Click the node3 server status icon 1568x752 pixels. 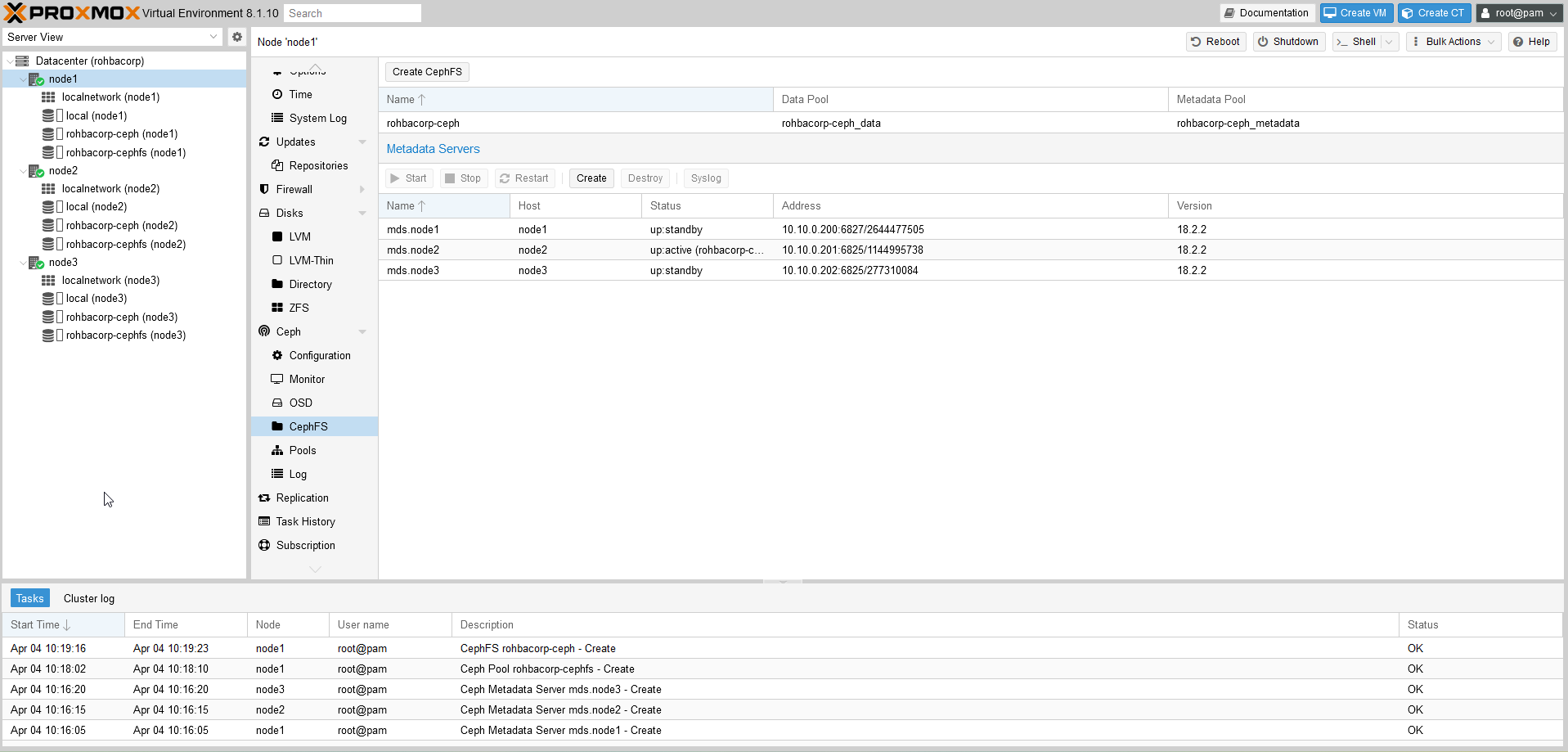(36, 263)
